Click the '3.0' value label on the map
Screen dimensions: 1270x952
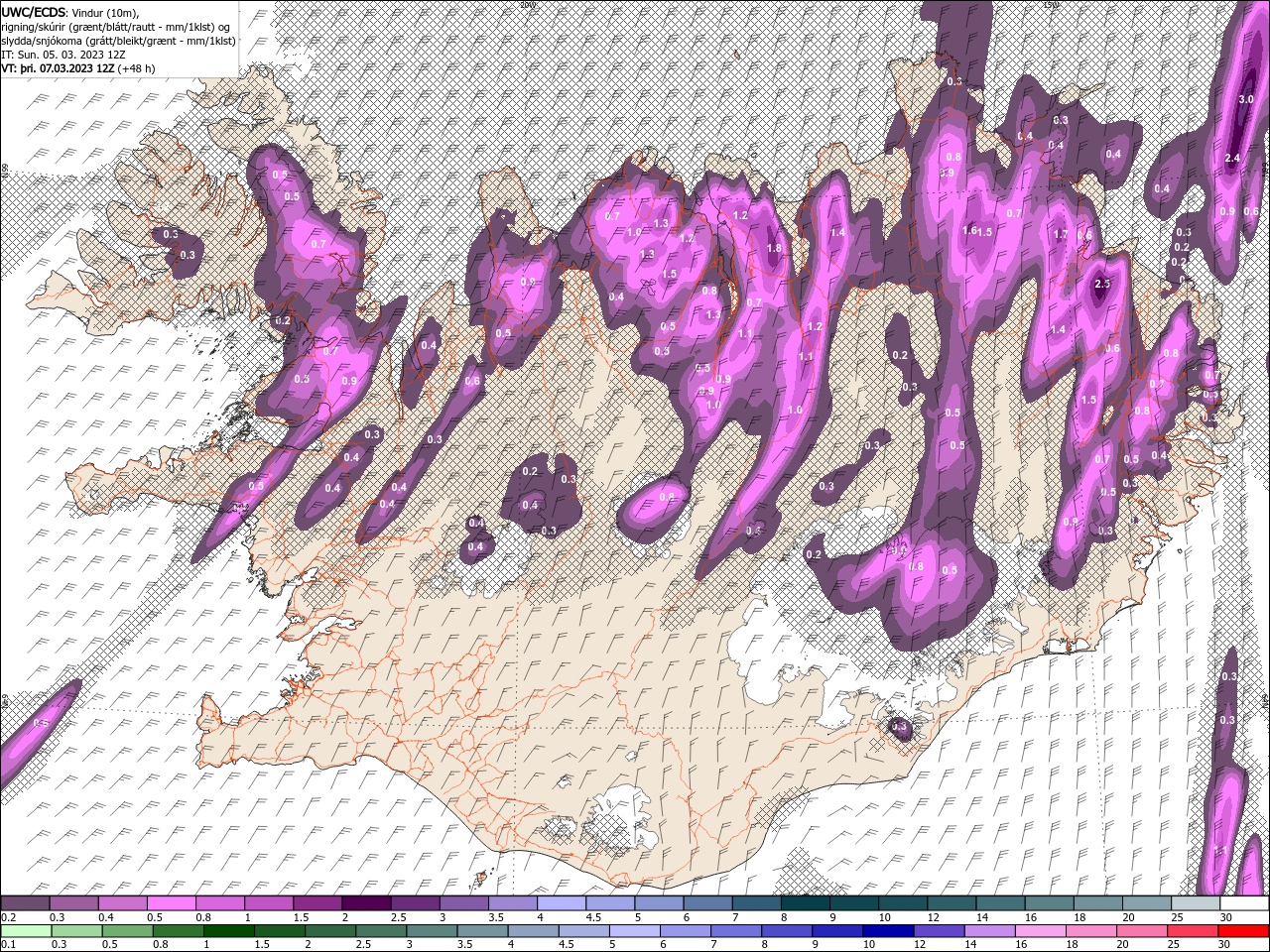[1247, 100]
